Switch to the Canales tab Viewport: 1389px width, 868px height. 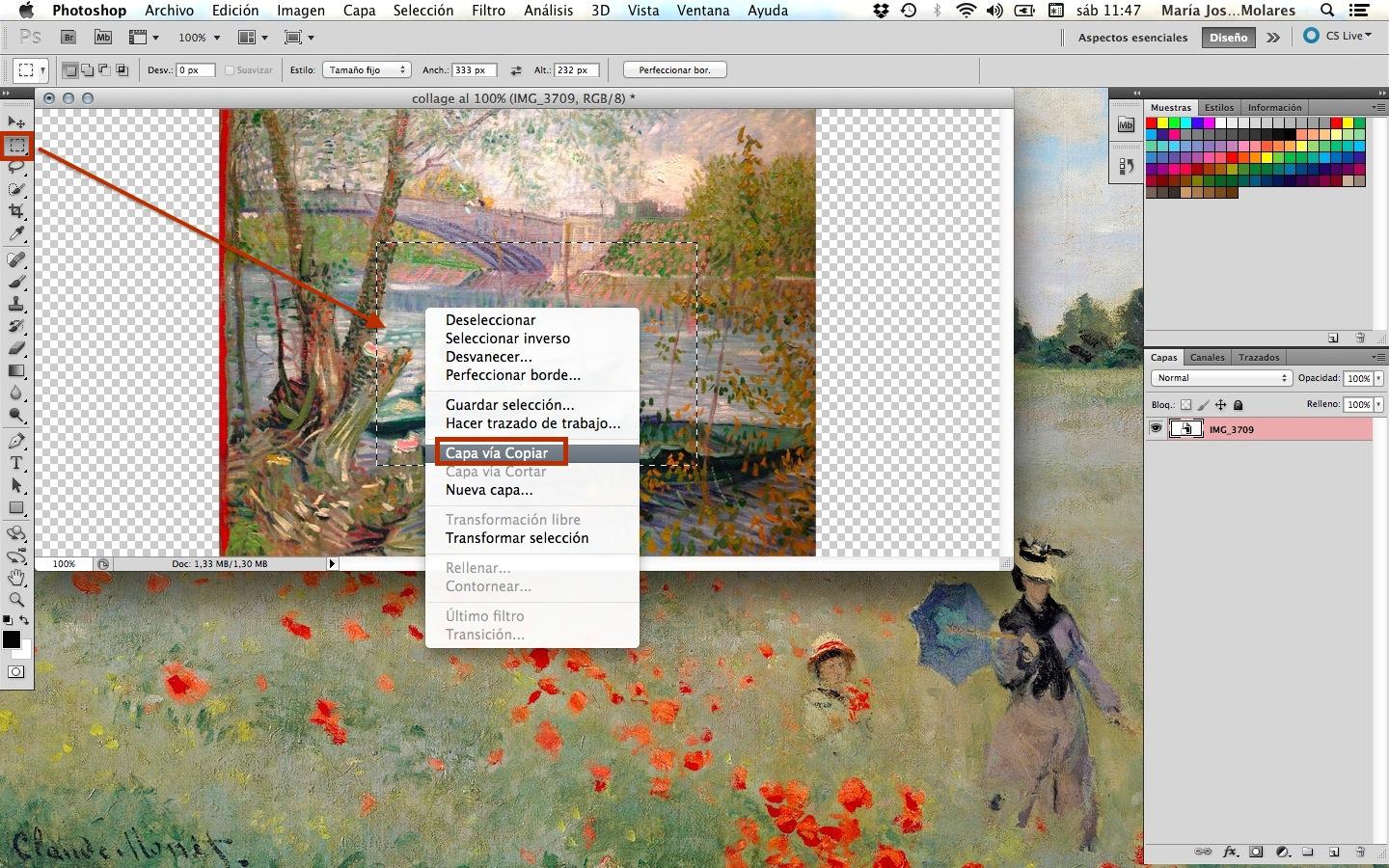(x=1207, y=357)
